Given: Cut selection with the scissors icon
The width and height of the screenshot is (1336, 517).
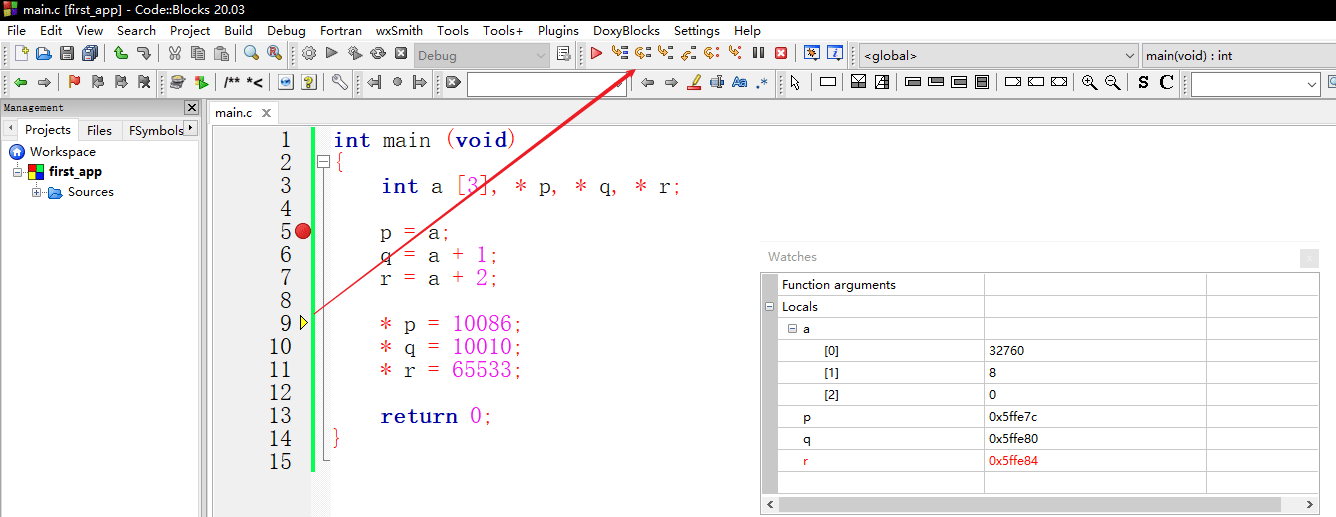Looking at the screenshot, I should click(175, 53).
